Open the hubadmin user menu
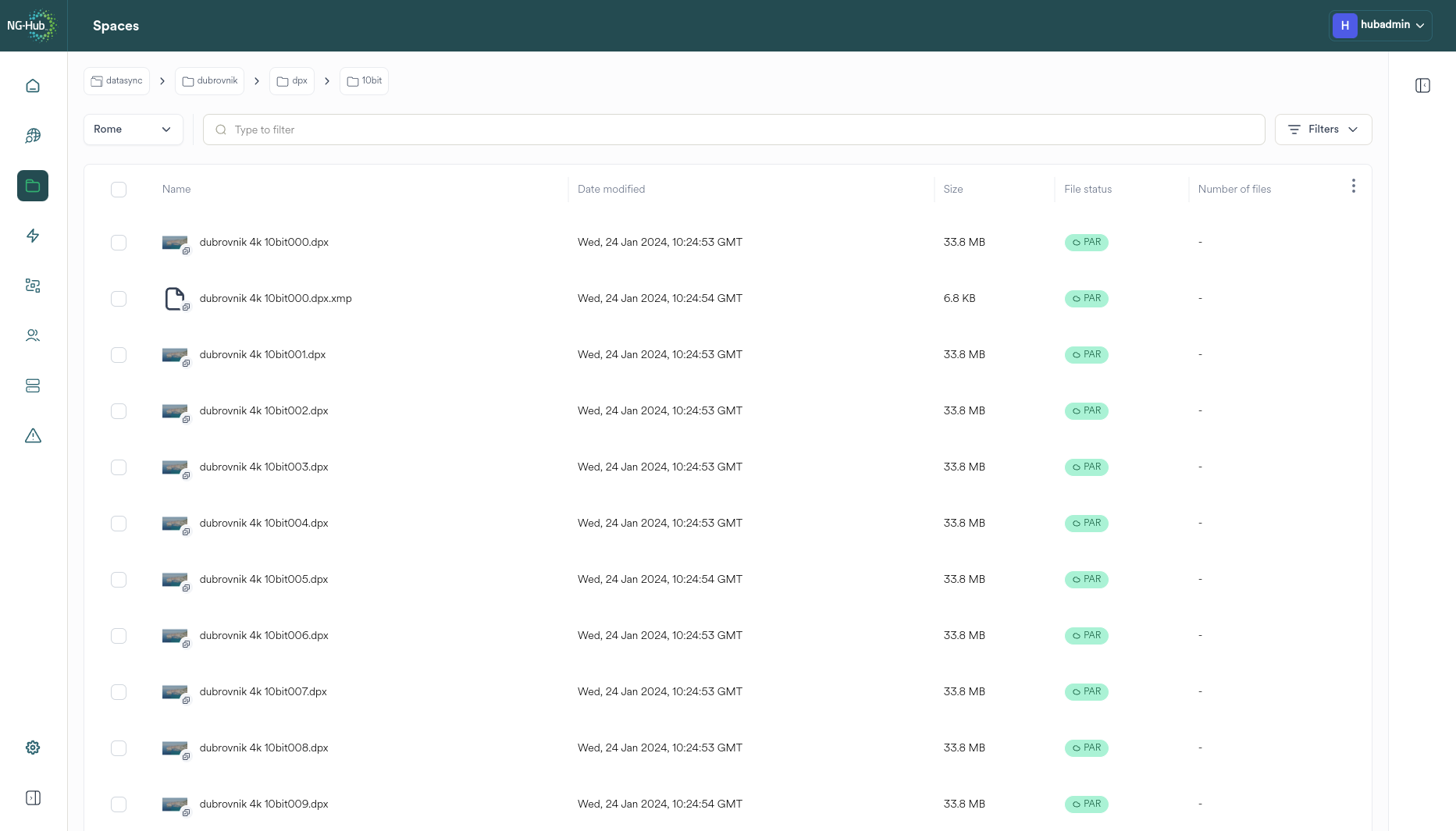 pyautogui.click(x=1379, y=25)
